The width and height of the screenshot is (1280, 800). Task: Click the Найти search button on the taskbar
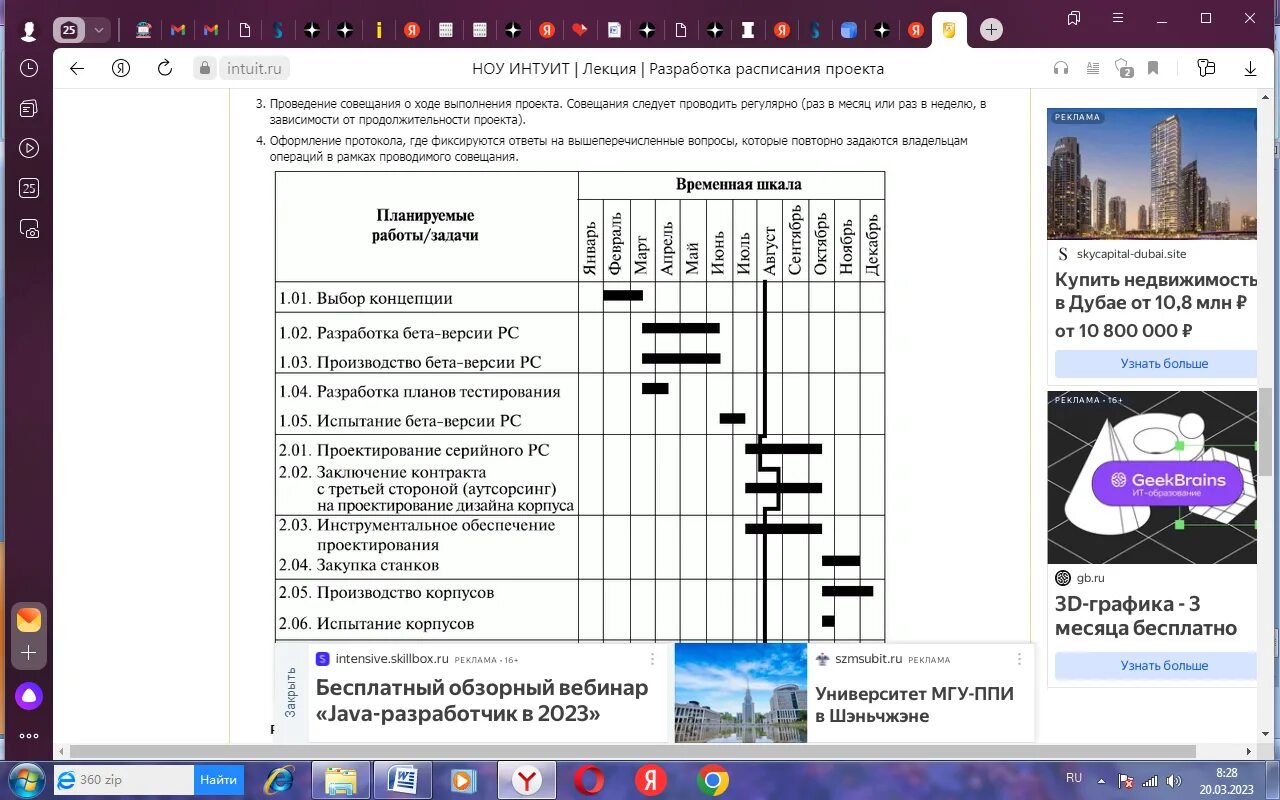tap(218, 778)
